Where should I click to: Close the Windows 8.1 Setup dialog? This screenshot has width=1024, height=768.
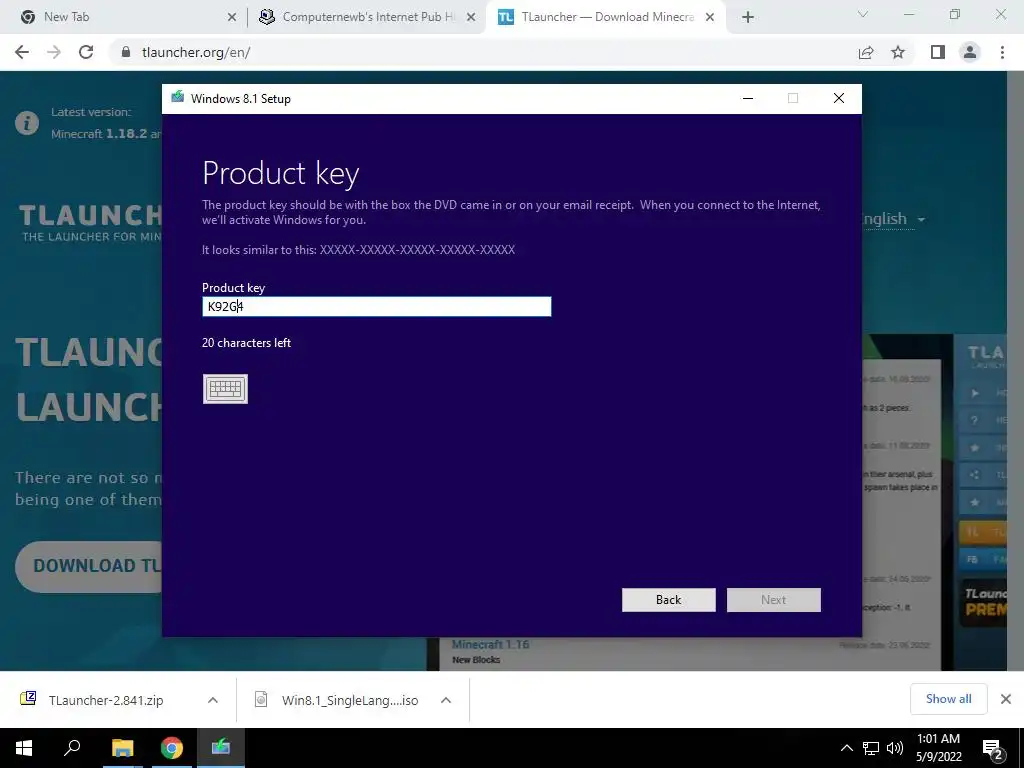(x=839, y=99)
